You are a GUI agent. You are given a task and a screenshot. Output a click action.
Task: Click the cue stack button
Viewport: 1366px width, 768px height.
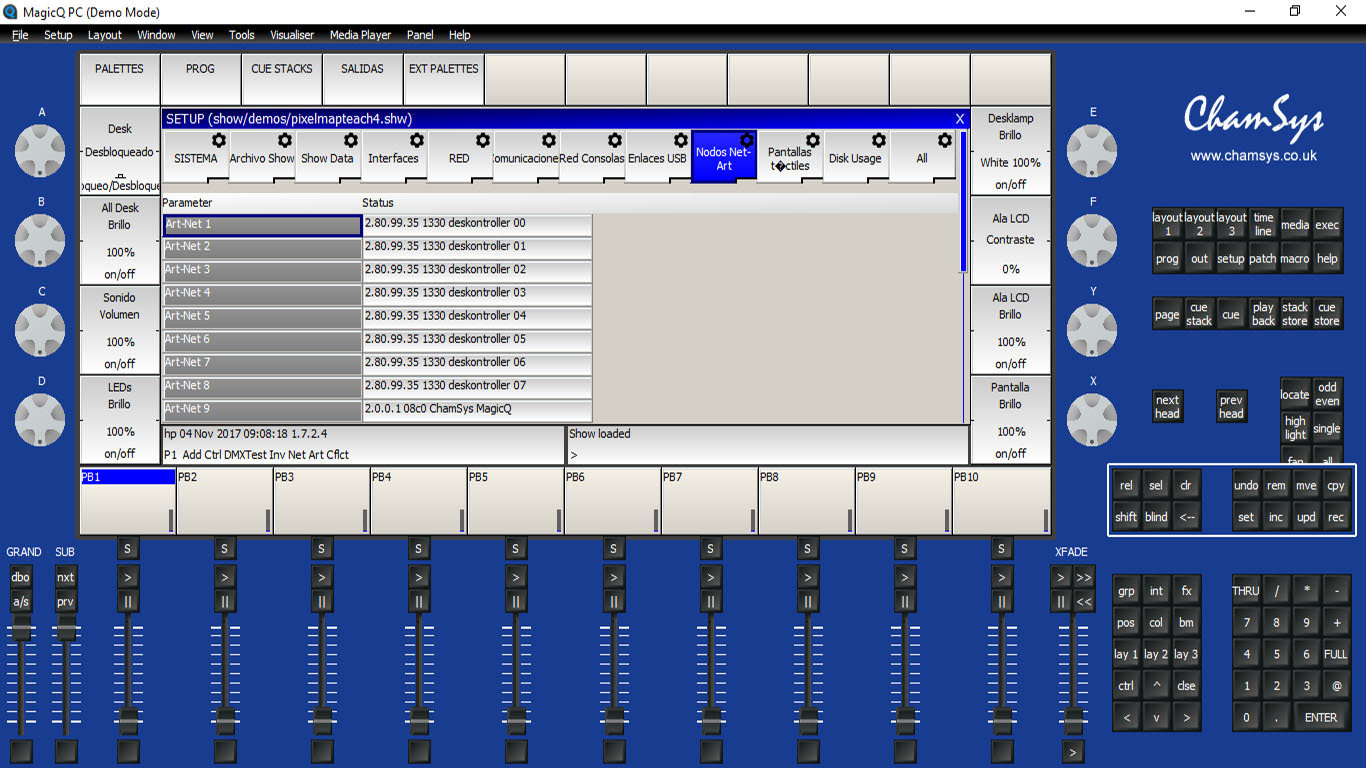tap(1199, 314)
